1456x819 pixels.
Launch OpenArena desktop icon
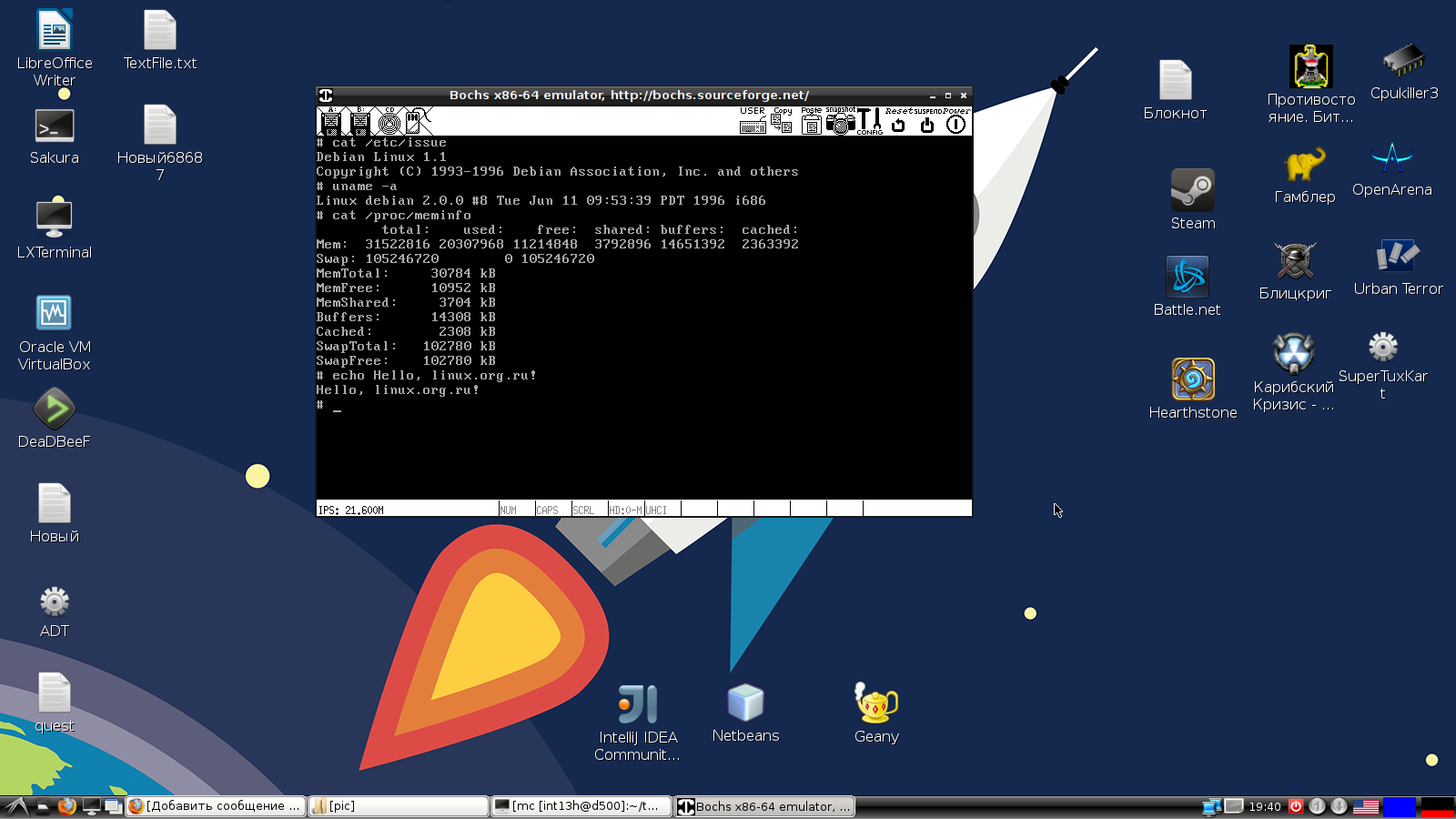(x=1392, y=169)
